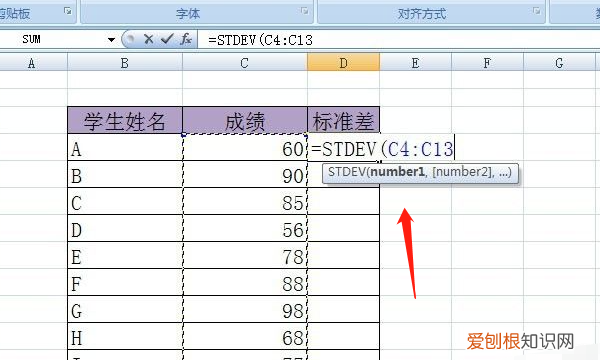Image resolution: width=600 pixels, height=360 pixels.
Task: Click the score cell with 98
Action: click(x=245, y=310)
